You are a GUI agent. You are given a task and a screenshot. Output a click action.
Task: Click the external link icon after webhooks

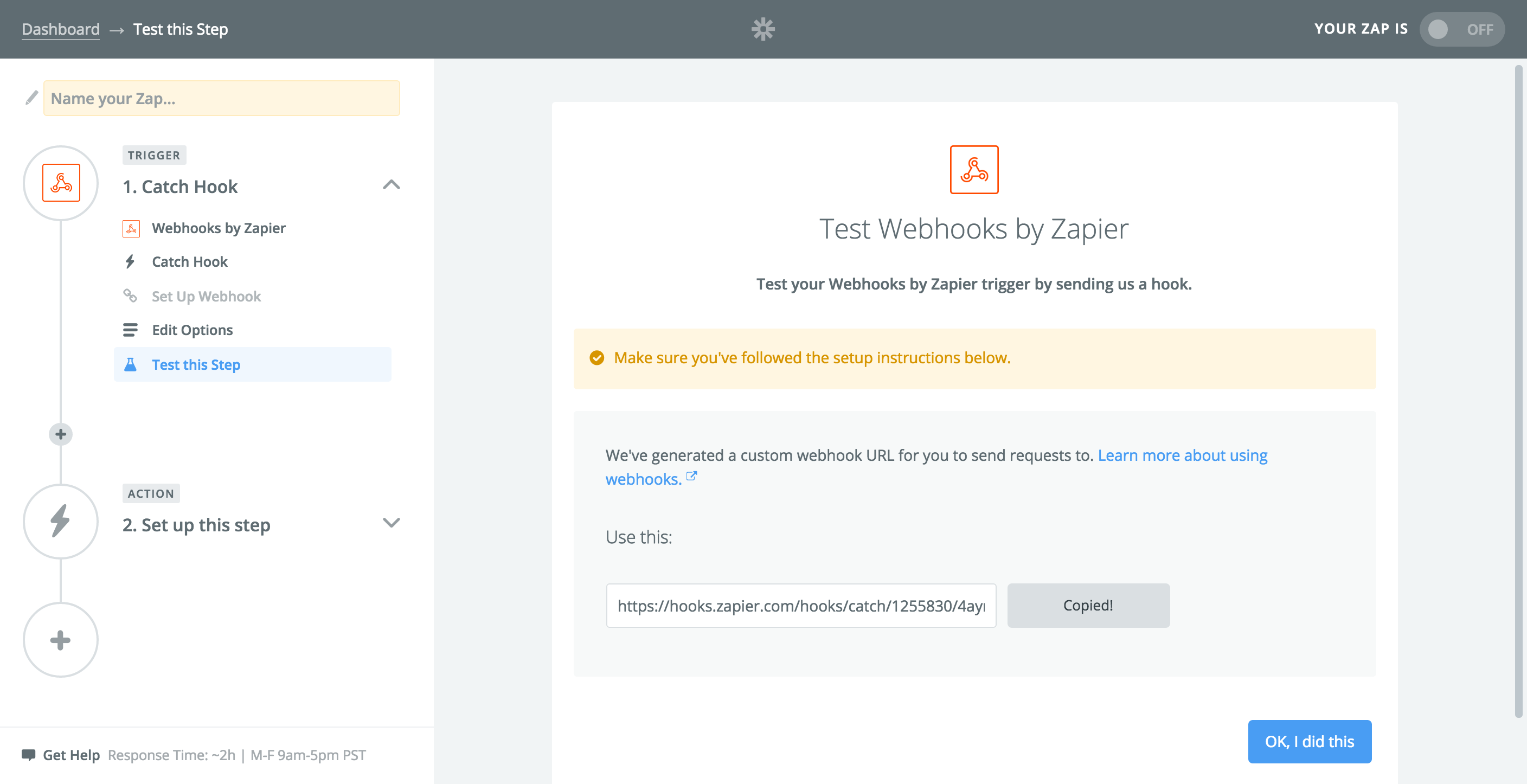pyautogui.click(x=691, y=477)
